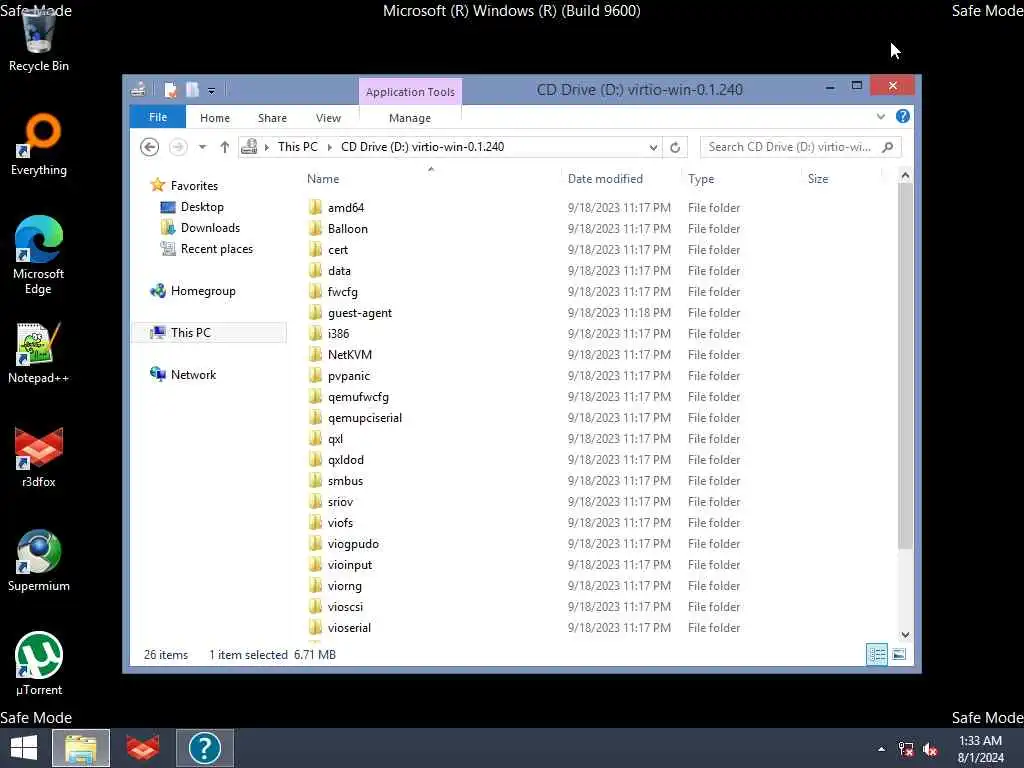Switch to large icons view layout
Screen dimensions: 1024x768
point(899,654)
